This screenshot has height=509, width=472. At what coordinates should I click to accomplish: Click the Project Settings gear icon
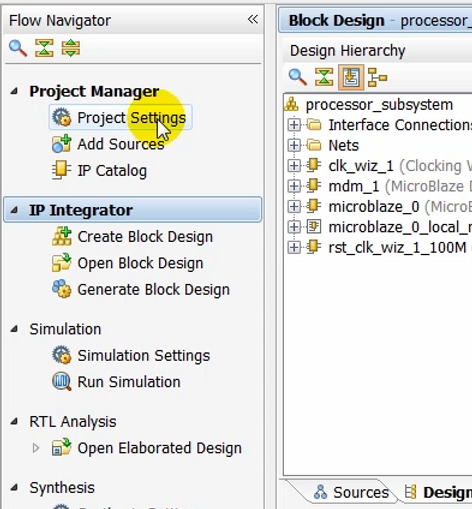tap(62, 117)
